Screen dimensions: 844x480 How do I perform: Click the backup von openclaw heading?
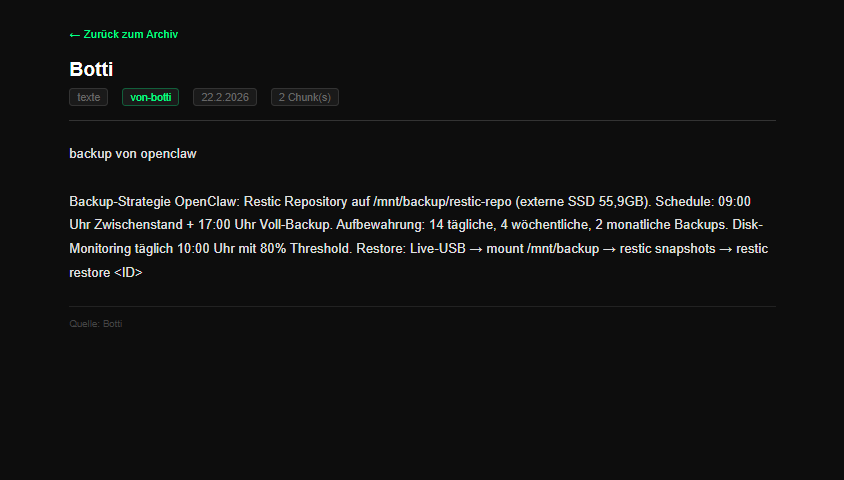tap(133, 153)
